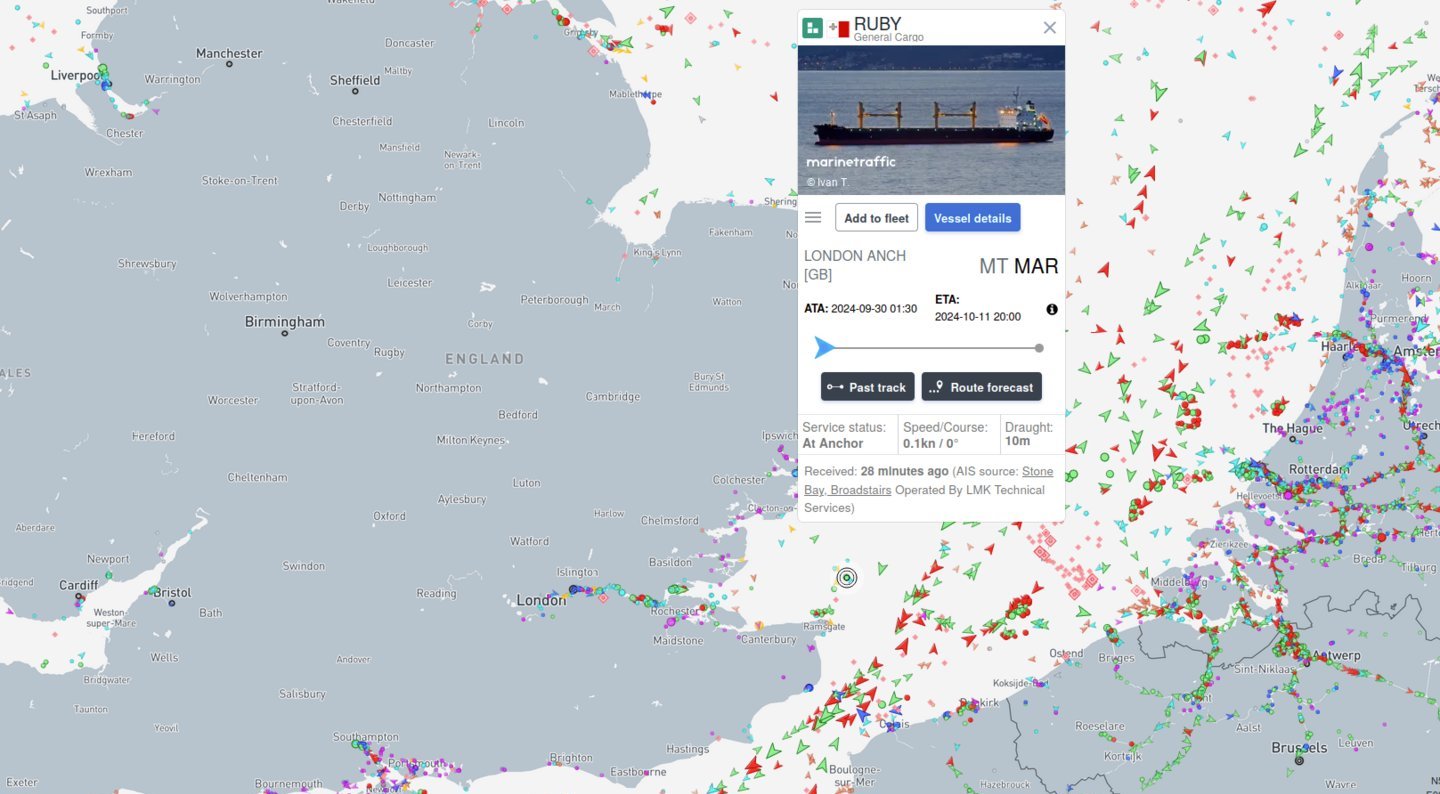1440x794 pixels.
Task: Open the RUBY ship photo
Action: [x=931, y=120]
